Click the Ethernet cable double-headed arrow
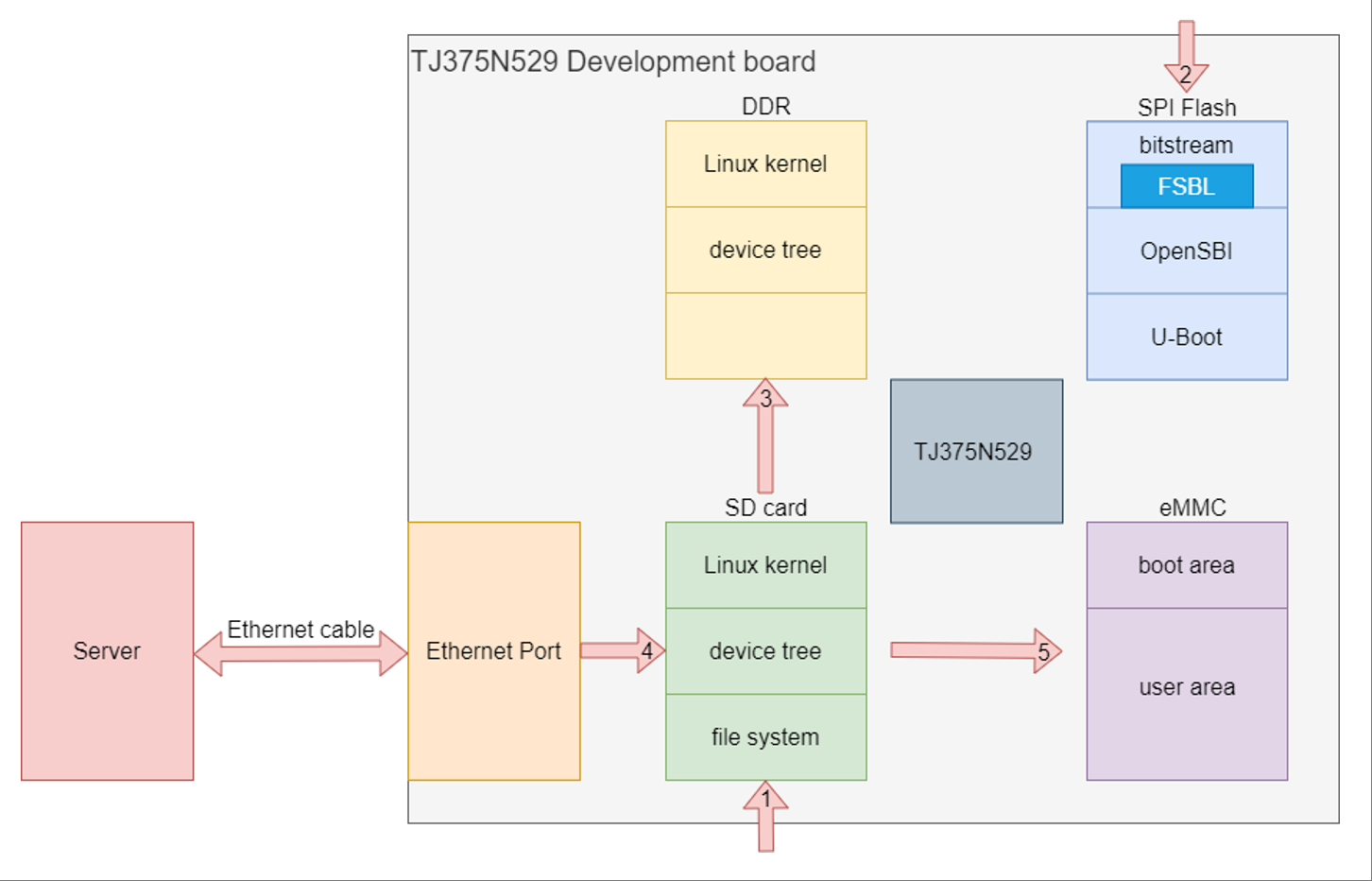 point(300,653)
